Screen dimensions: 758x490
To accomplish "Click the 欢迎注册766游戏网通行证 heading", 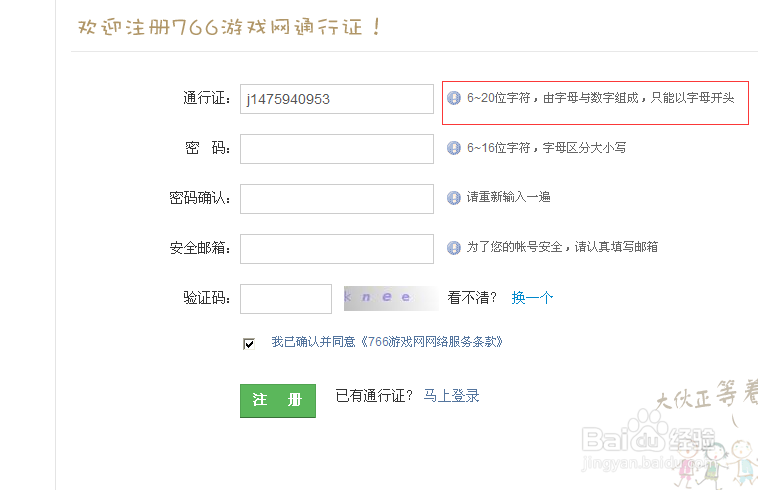I will tap(229, 27).
